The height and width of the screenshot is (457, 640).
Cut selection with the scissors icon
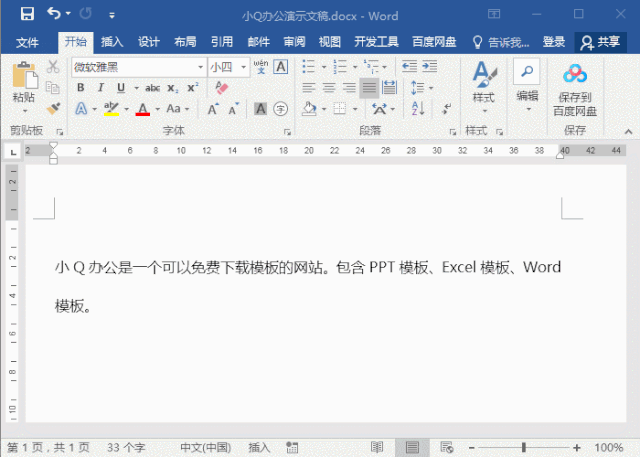point(53,67)
